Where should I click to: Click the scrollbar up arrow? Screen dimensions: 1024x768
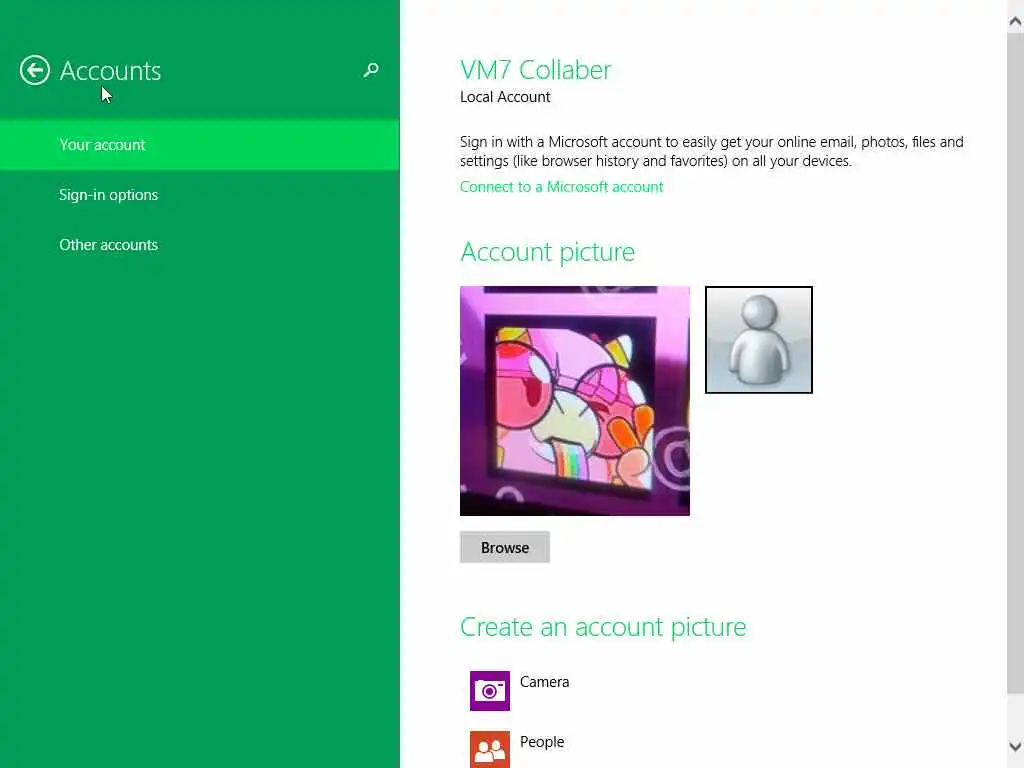coord(1015,22)
